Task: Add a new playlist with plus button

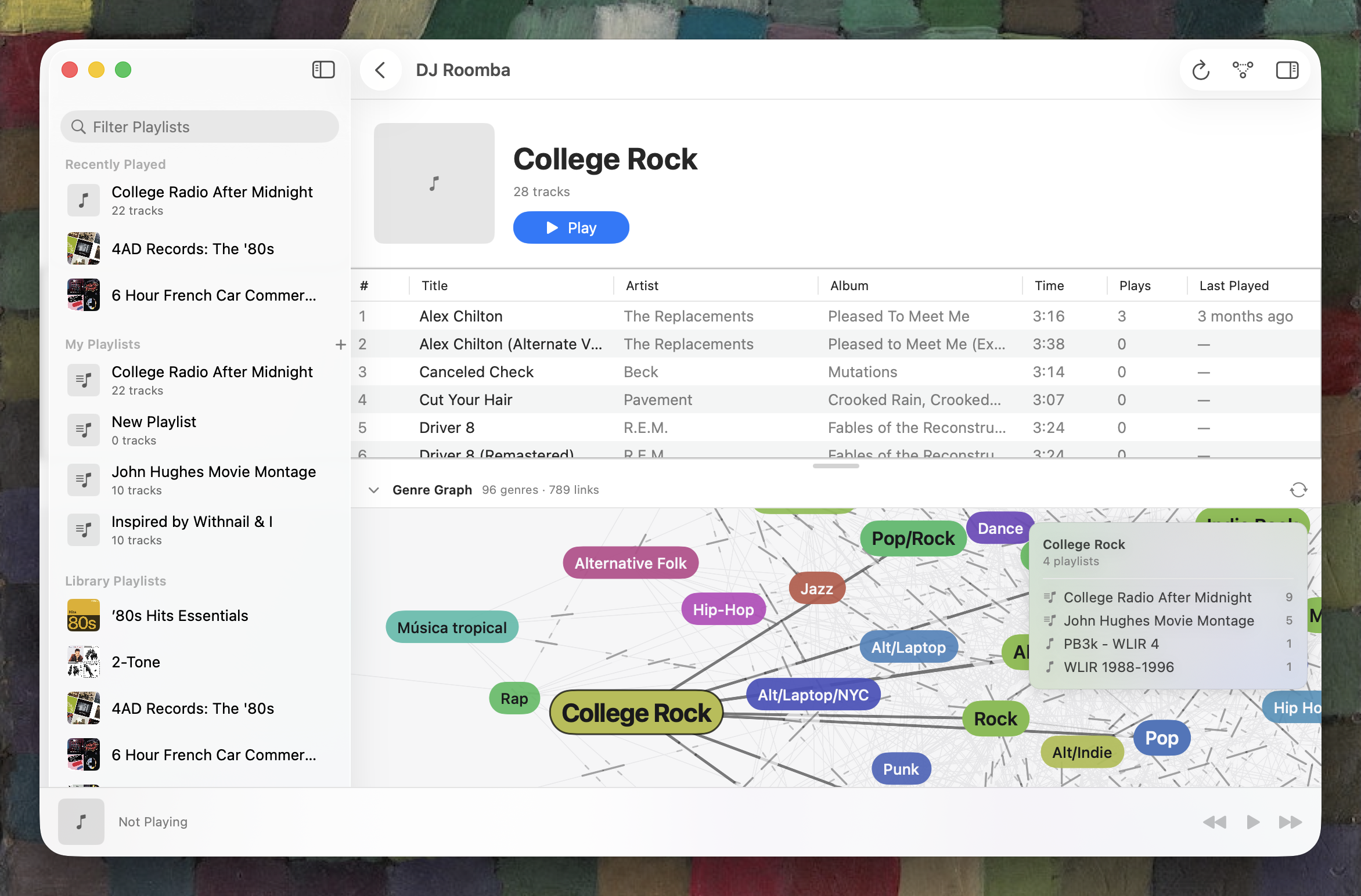Action: pos(341,344)
